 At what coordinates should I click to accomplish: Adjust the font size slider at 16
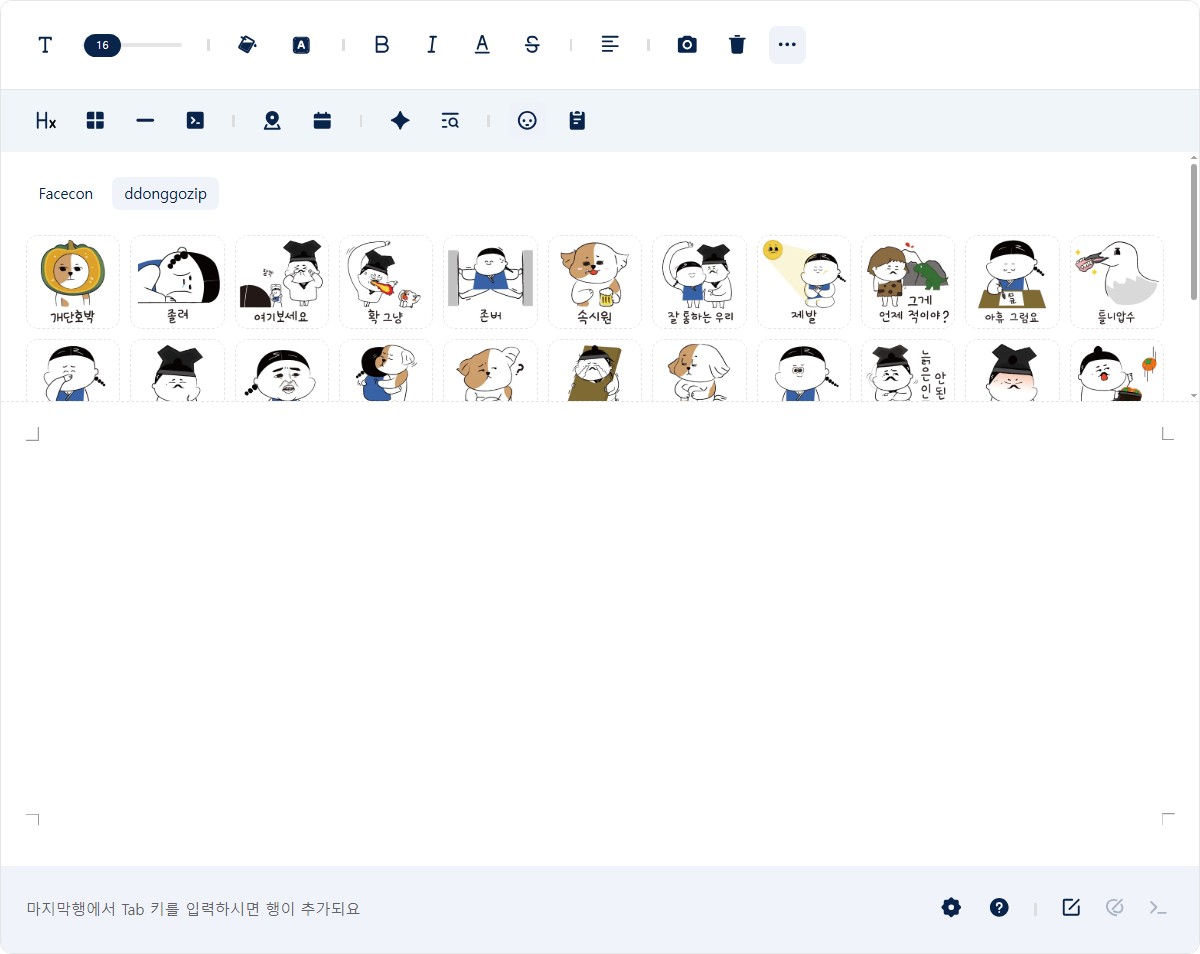coord(103,45)
